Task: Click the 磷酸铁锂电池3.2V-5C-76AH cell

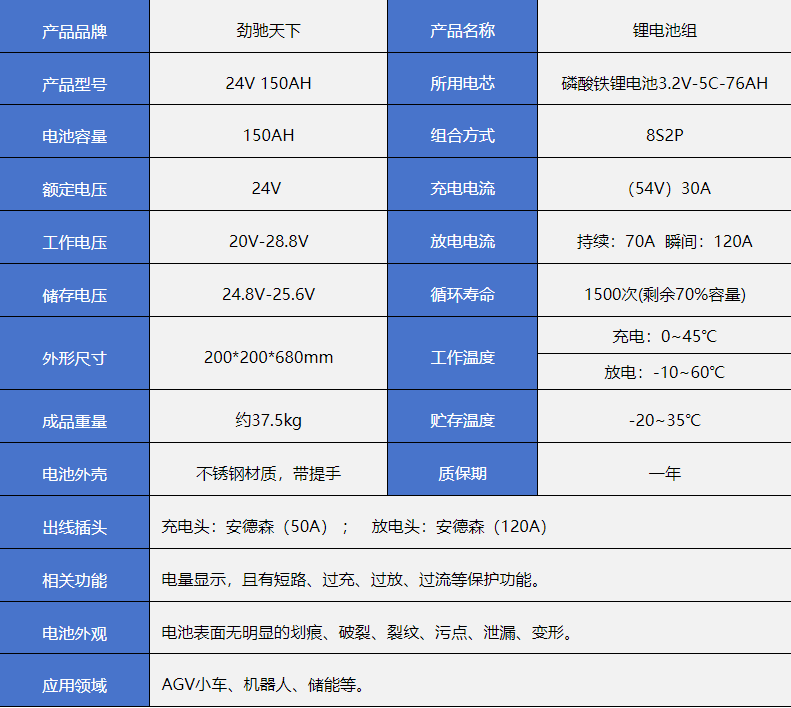Action: (x=664, y=83)
